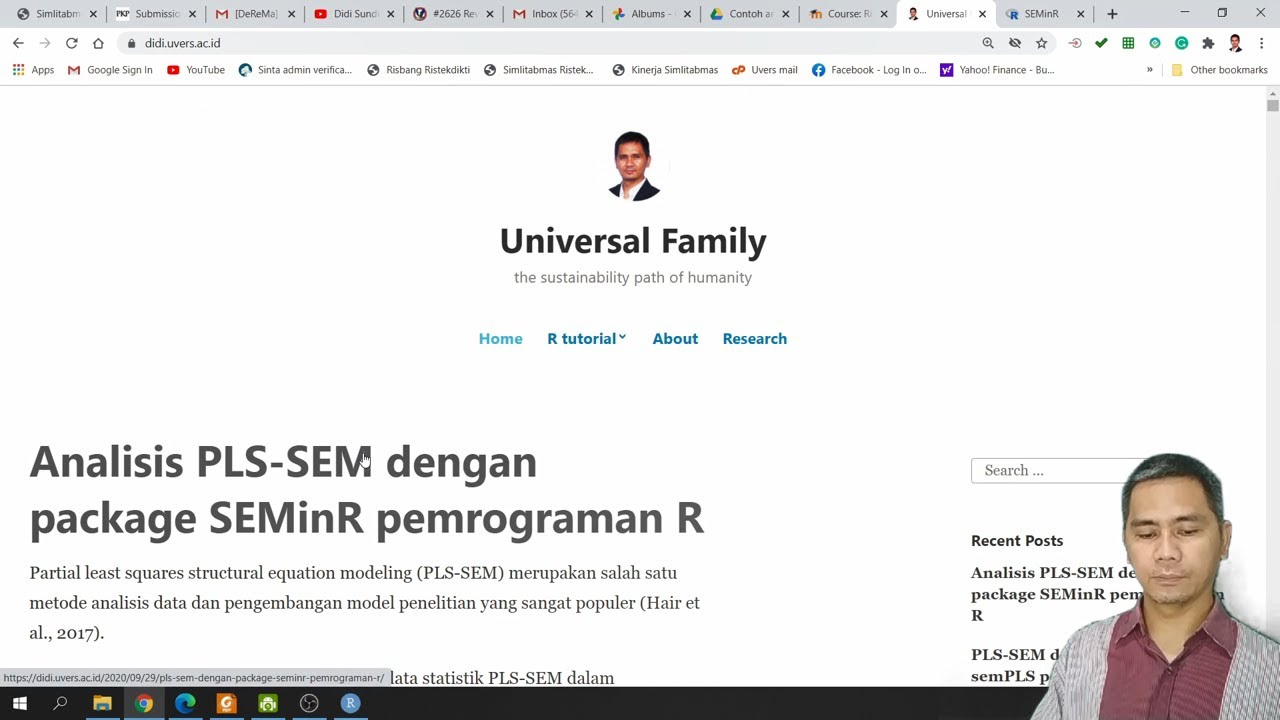This screenshot has height=720, width=1280.
Task: Open the Uvers mail bookmark
Action: tap(765, 70)
